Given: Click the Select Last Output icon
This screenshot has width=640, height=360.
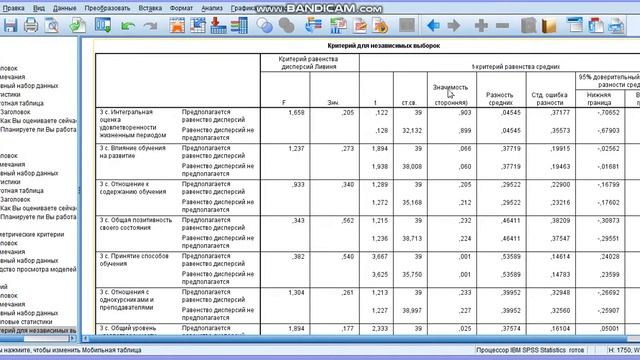Looking at the screenshot, I should pyautogui.click(x=313, y=26).
